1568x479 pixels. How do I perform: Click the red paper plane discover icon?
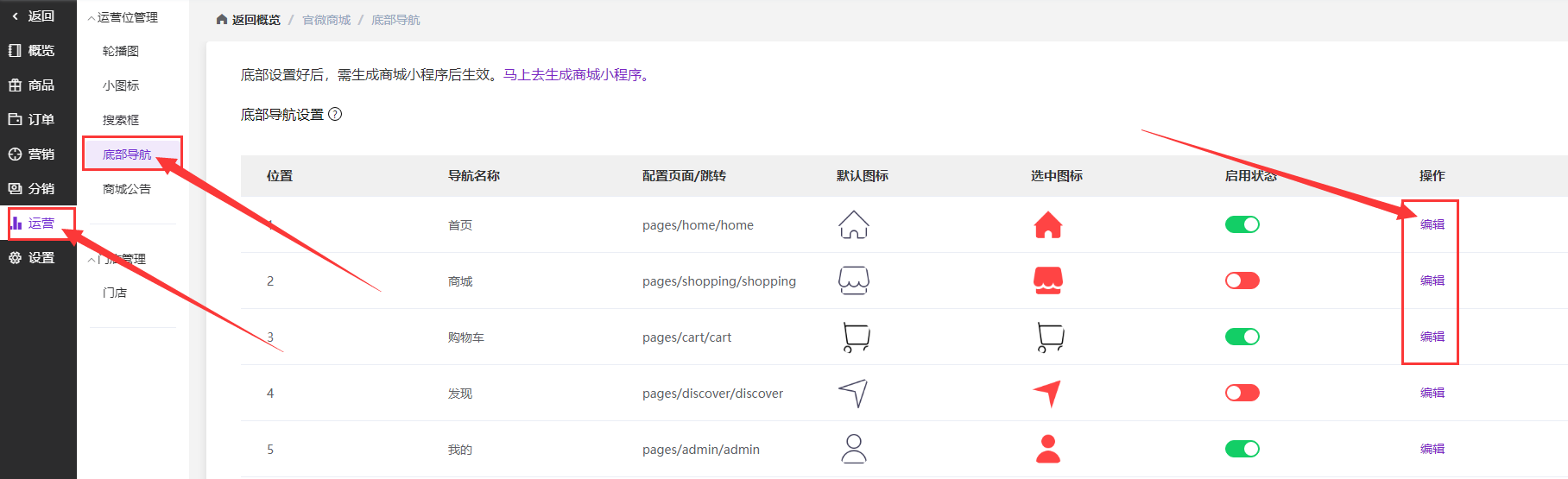click(1046, 393)
